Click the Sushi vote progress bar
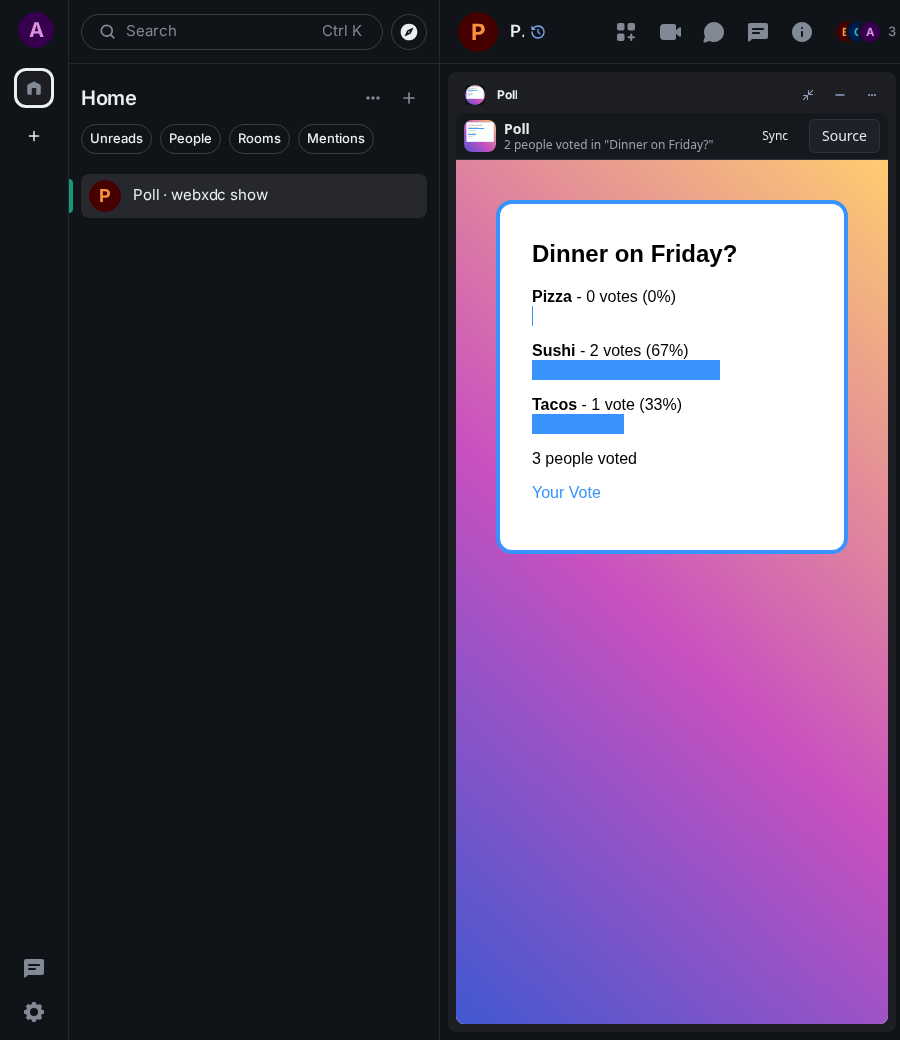The image size is (900, 1040). tap(625, 370)
